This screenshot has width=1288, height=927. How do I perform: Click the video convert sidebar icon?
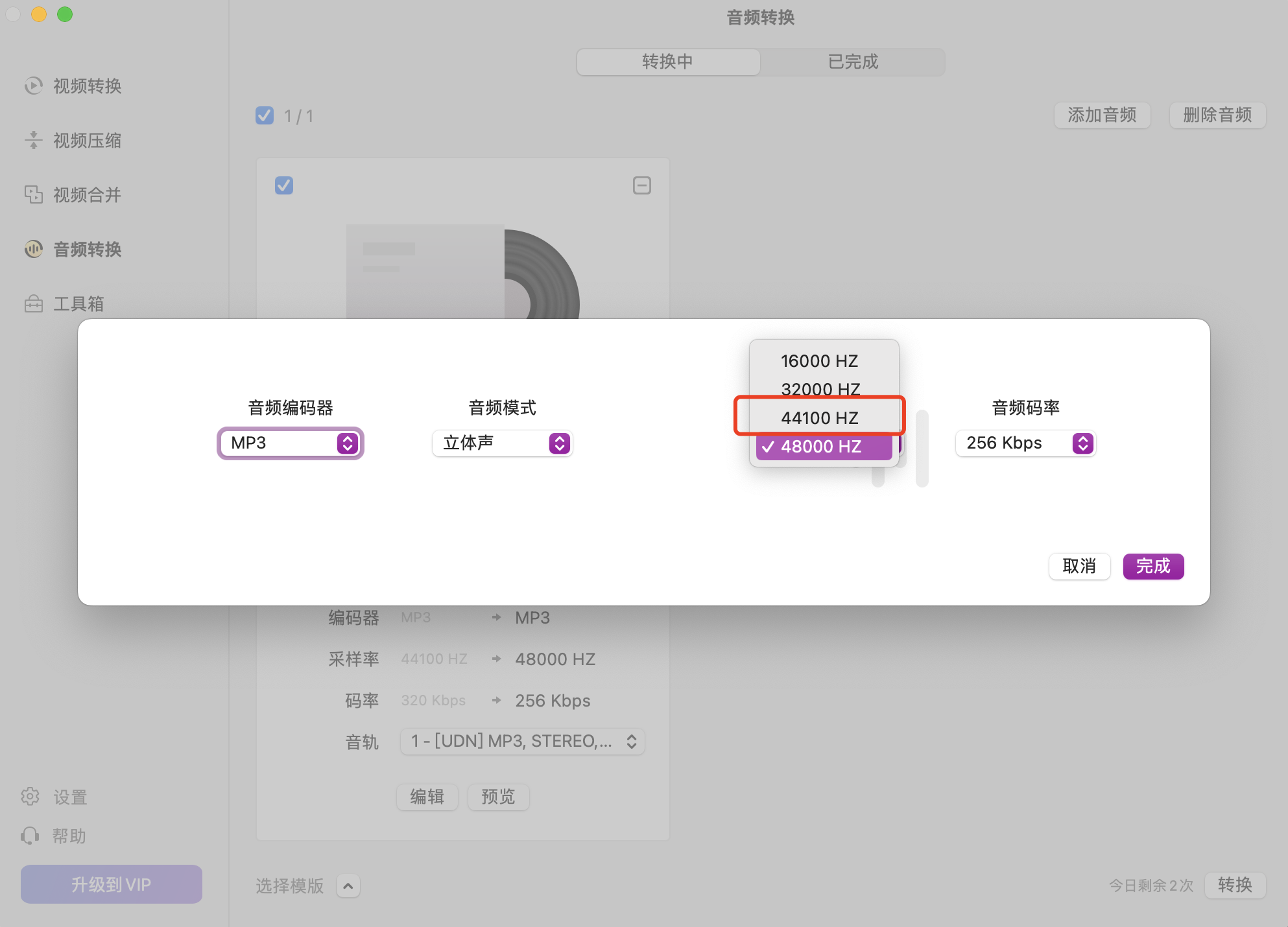33,86
